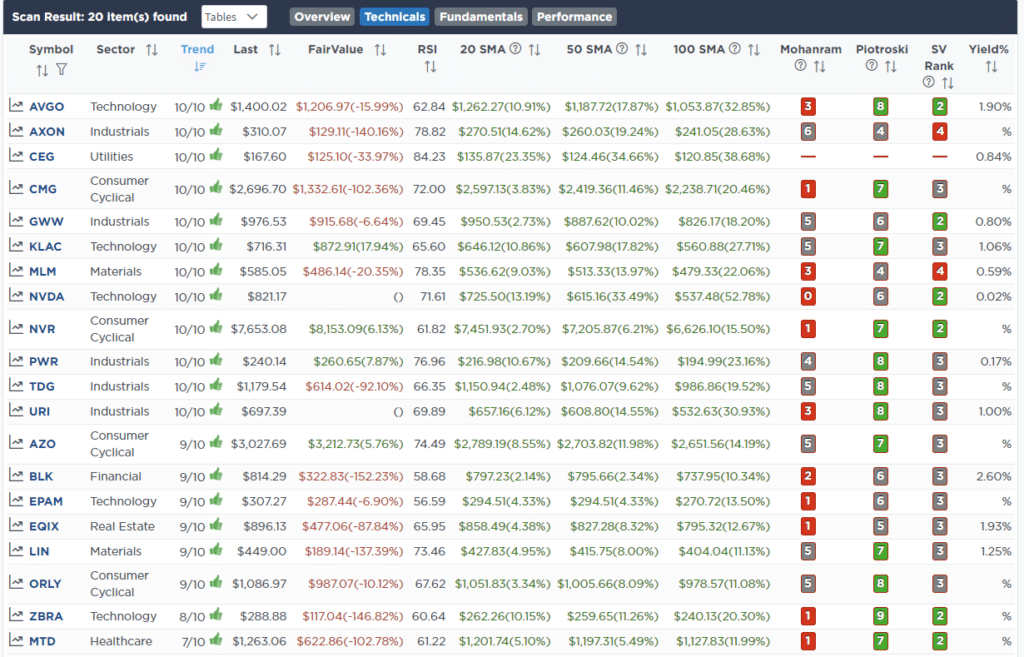Open the chart icon for KLAC
The image size is (1024, 657).
[16, 246]
